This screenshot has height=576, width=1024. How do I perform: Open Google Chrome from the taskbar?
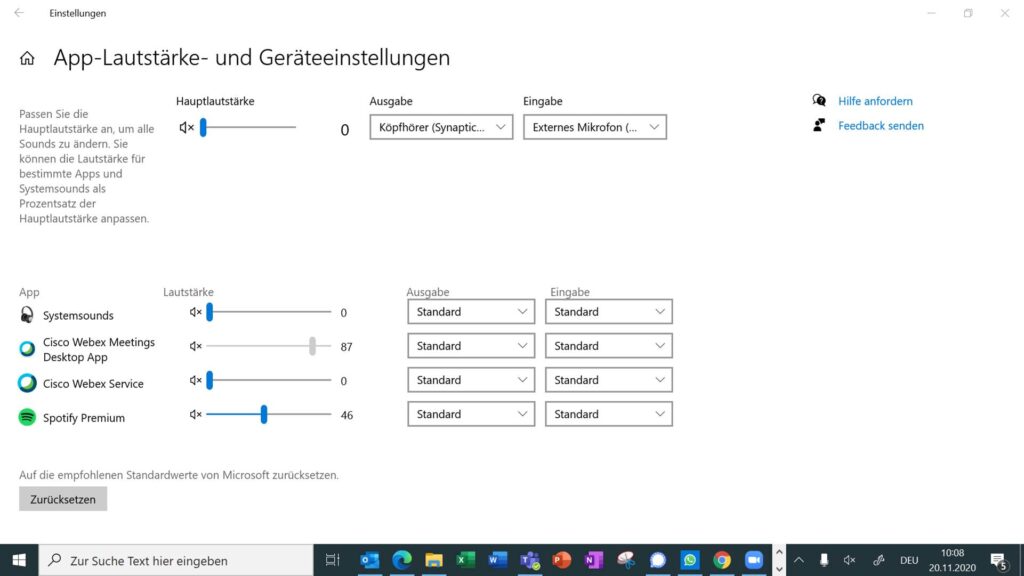[722, 560]
